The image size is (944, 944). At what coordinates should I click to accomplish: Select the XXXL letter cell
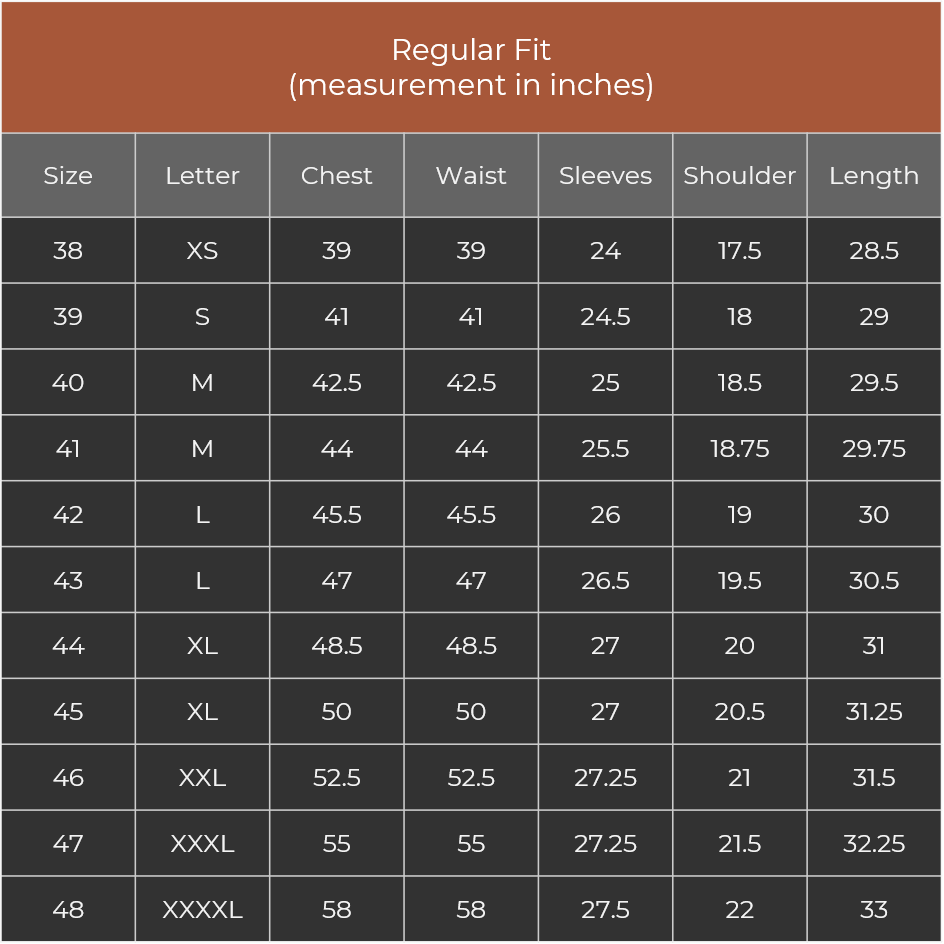tap(202, 844)
